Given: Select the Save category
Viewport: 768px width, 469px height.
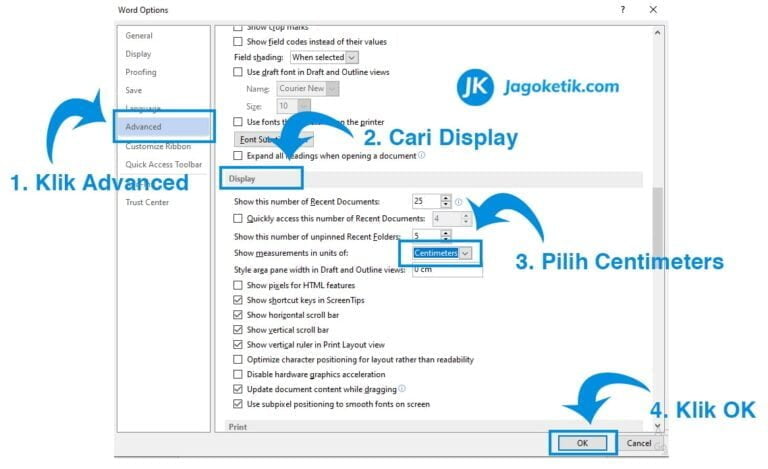Looking at the screenshot, I should pyautogui.click(x=134, y=90).
